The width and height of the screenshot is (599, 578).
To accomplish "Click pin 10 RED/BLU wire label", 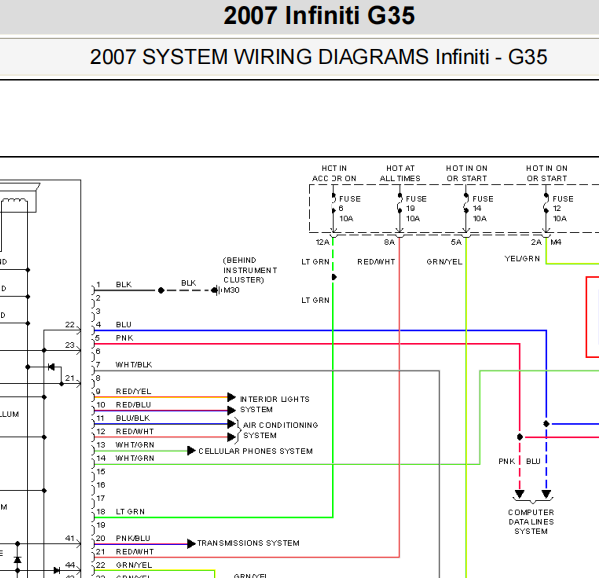I will [x=133, y=405].
